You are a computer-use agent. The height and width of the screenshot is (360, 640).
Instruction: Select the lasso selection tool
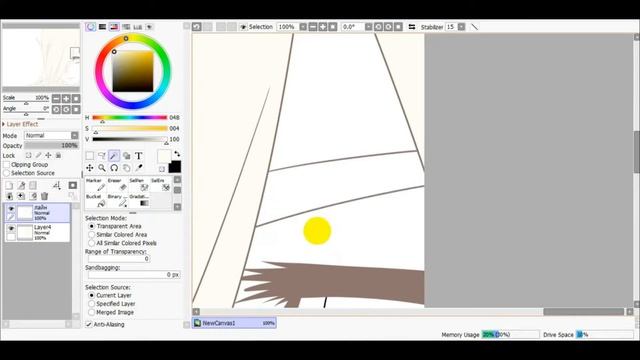(102, 156)
